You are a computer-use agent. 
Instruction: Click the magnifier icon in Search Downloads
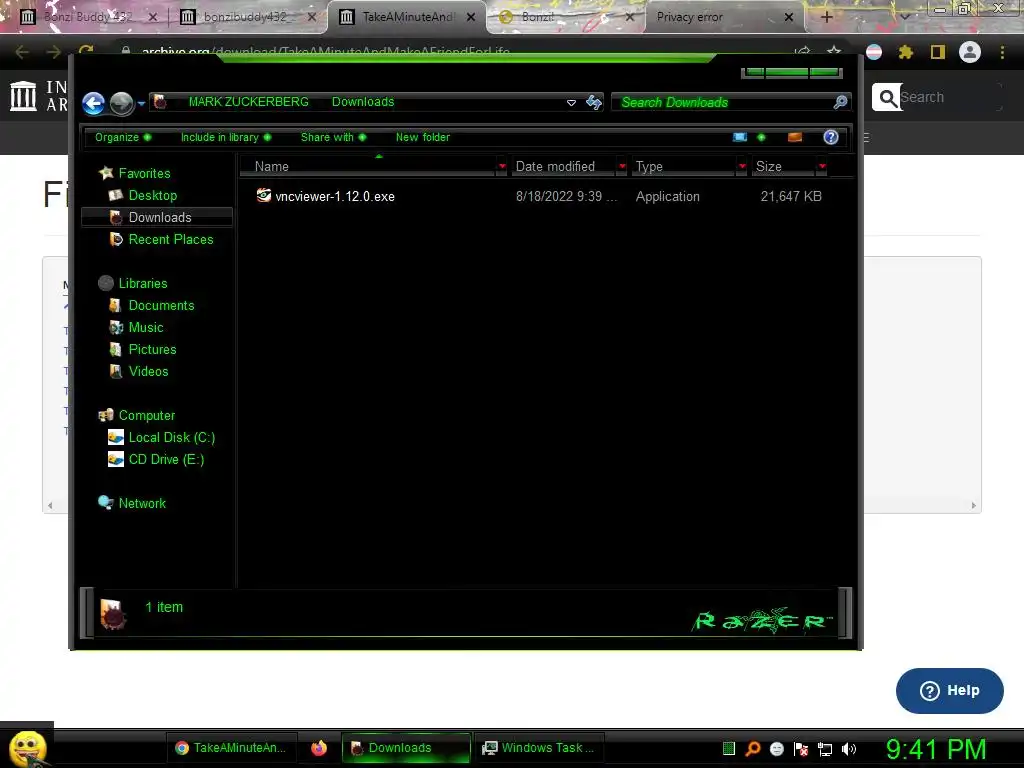(x=840, y=102)
